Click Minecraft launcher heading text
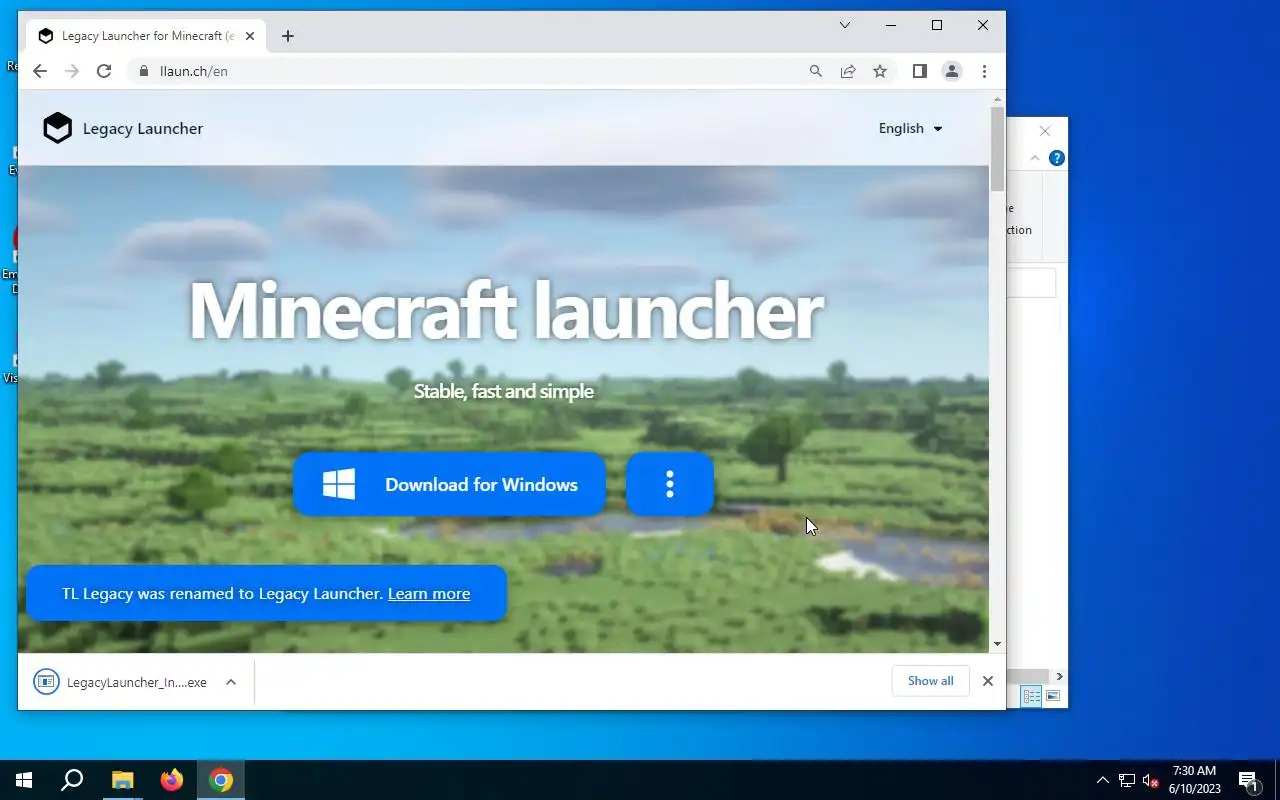This screenshot has height=800, width=1280. [505, 311]
